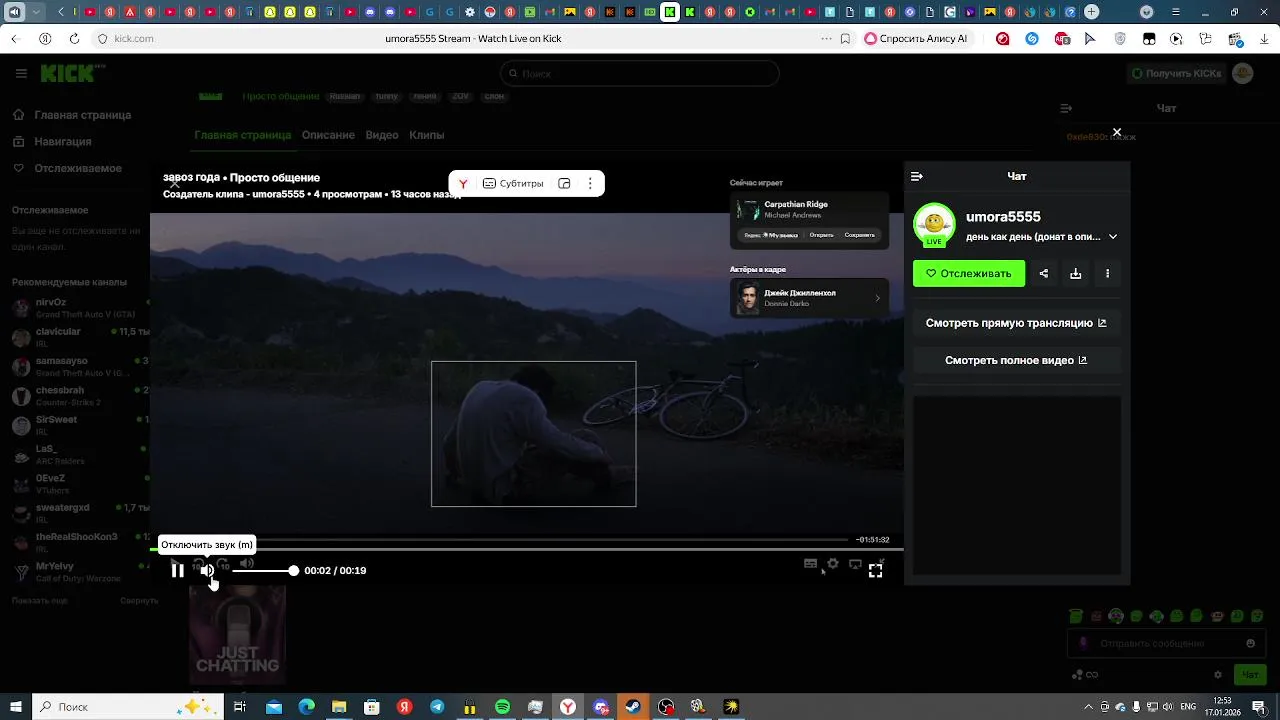Open Смотреть прямую трансляцию link
Image resolution: width=1280 pixels, height=720 pixels.
pos(1016,323)
